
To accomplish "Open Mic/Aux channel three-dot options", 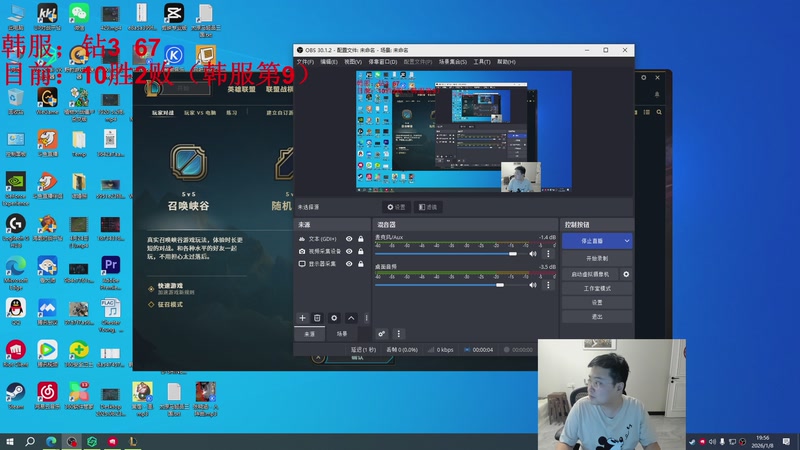I will [548, 254].
